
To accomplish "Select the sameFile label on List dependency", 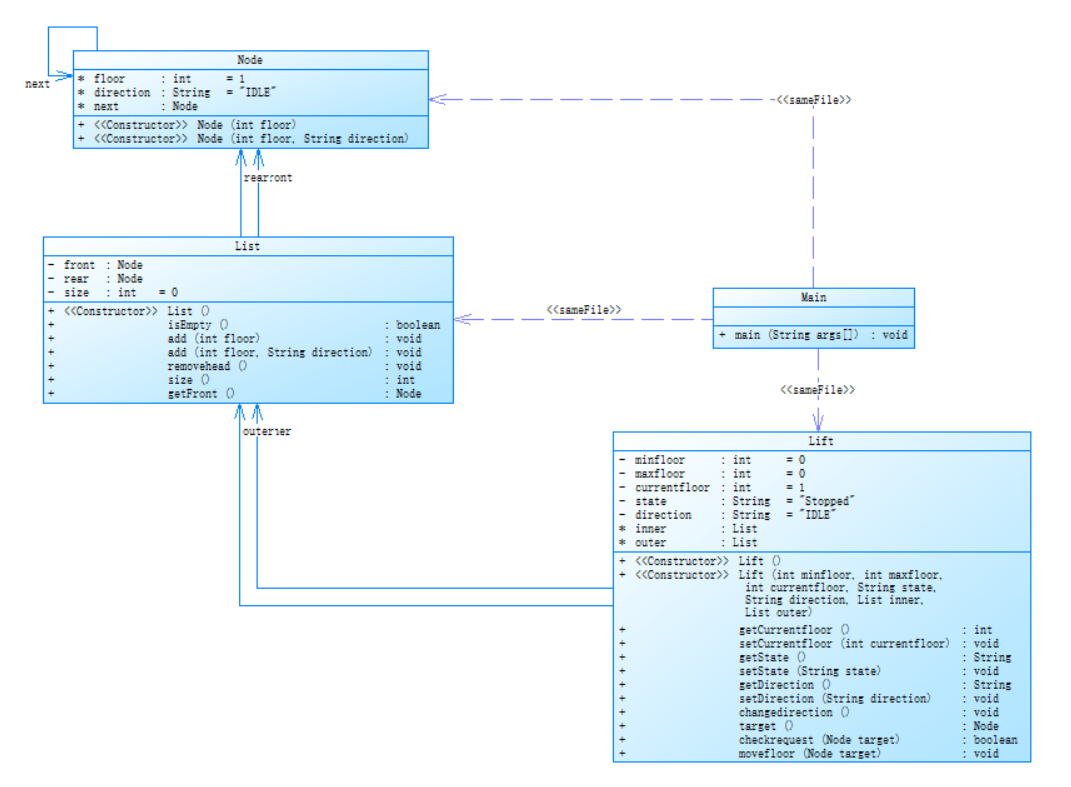I will click(x=584, y=310).
